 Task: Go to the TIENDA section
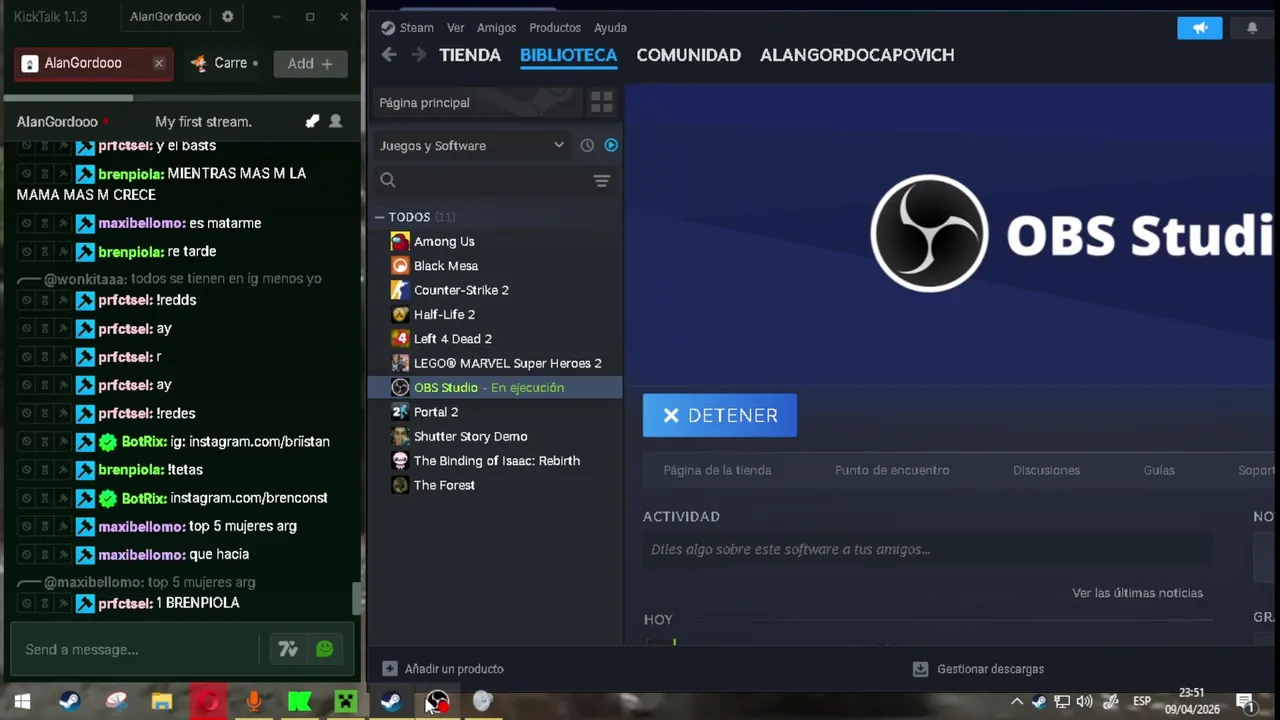[470, 55]
